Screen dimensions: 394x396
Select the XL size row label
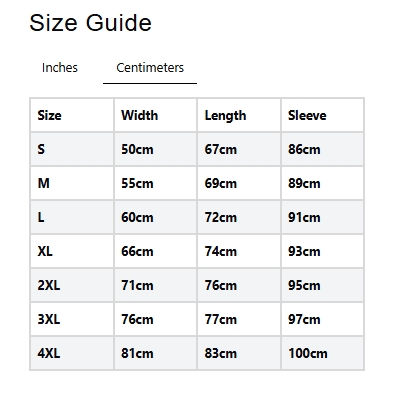pos(45,251)
